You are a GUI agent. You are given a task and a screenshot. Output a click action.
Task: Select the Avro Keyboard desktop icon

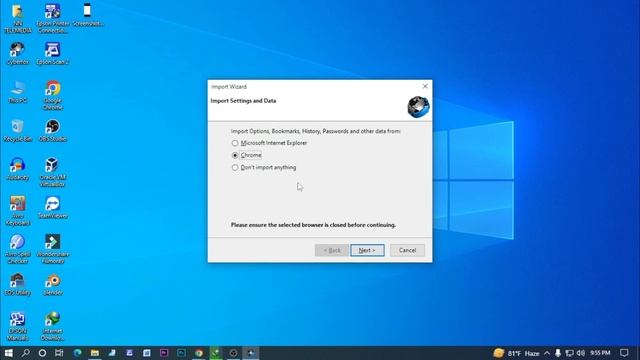coord(18,210)
